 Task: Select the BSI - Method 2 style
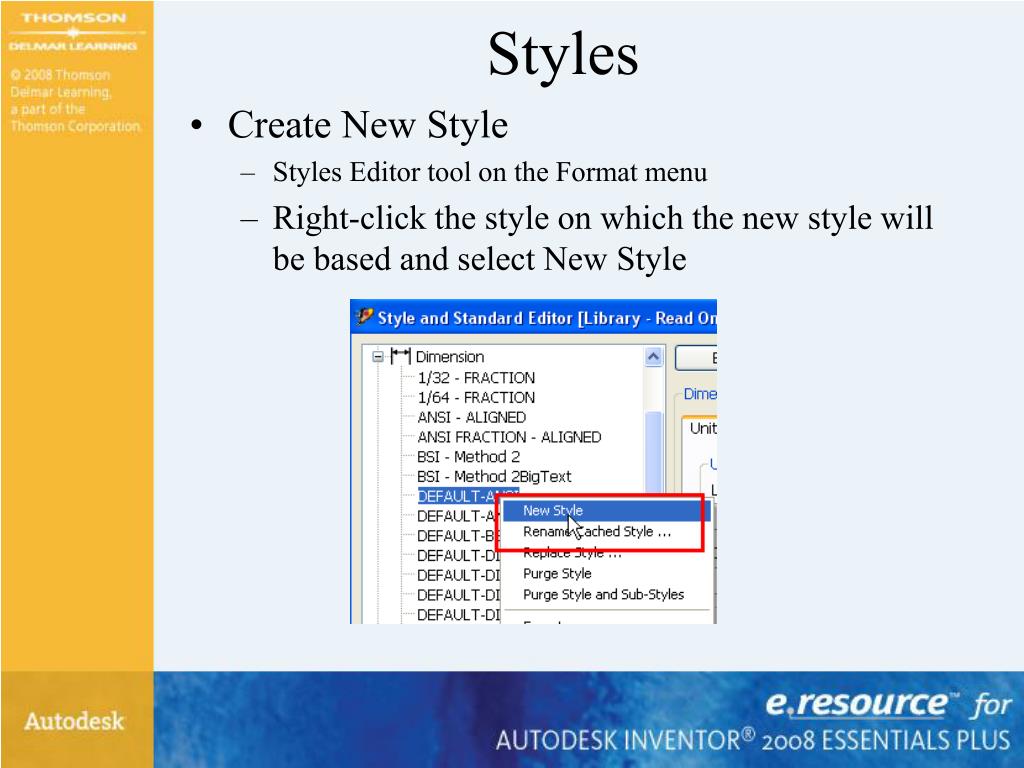468,456
